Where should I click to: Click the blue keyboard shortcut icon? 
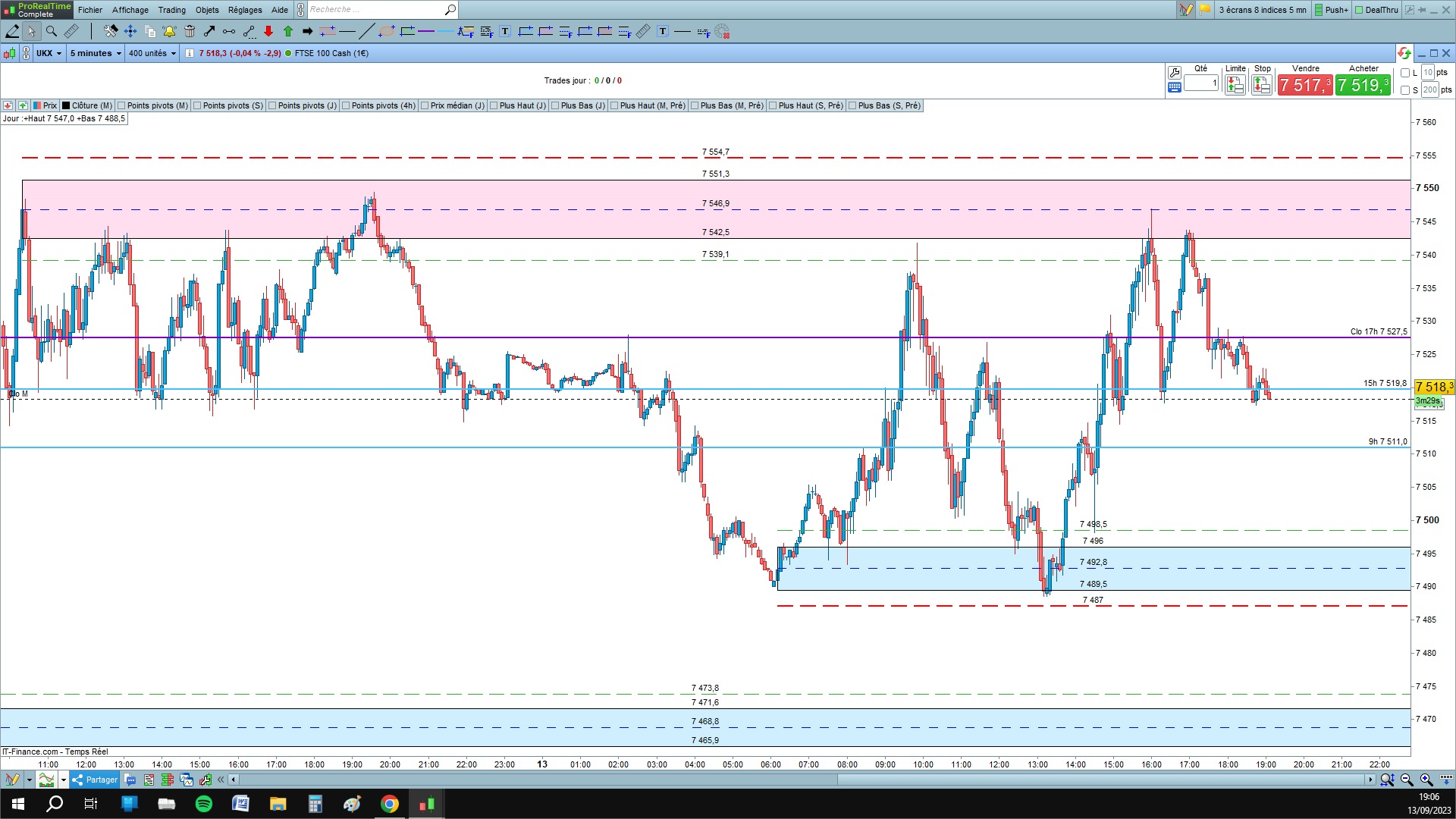tap(1174, 87)
